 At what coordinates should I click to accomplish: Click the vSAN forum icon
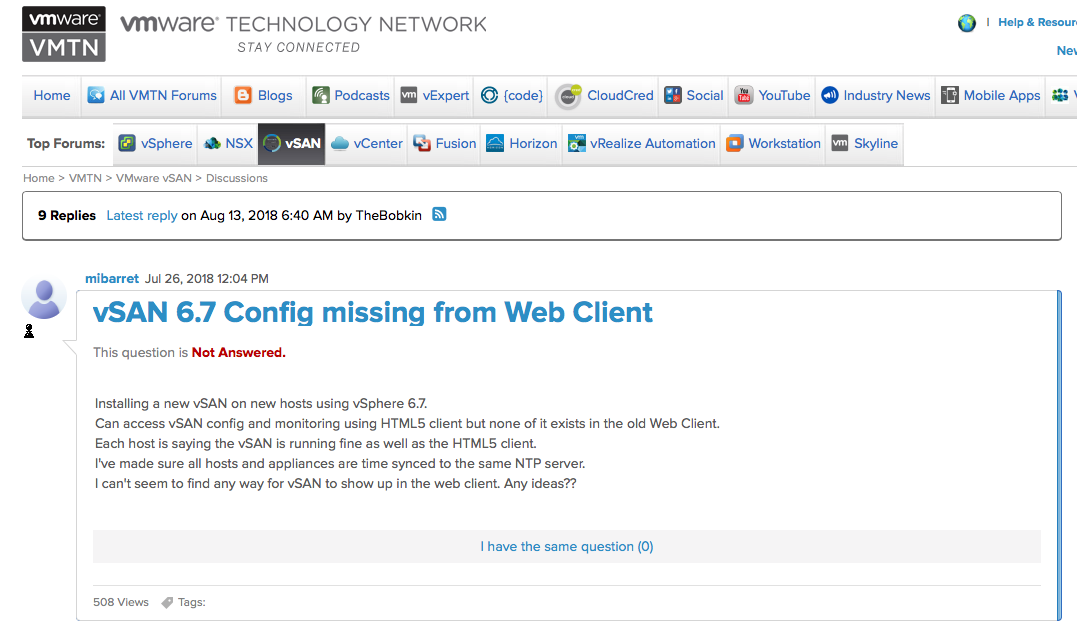[x=272, y=144]
